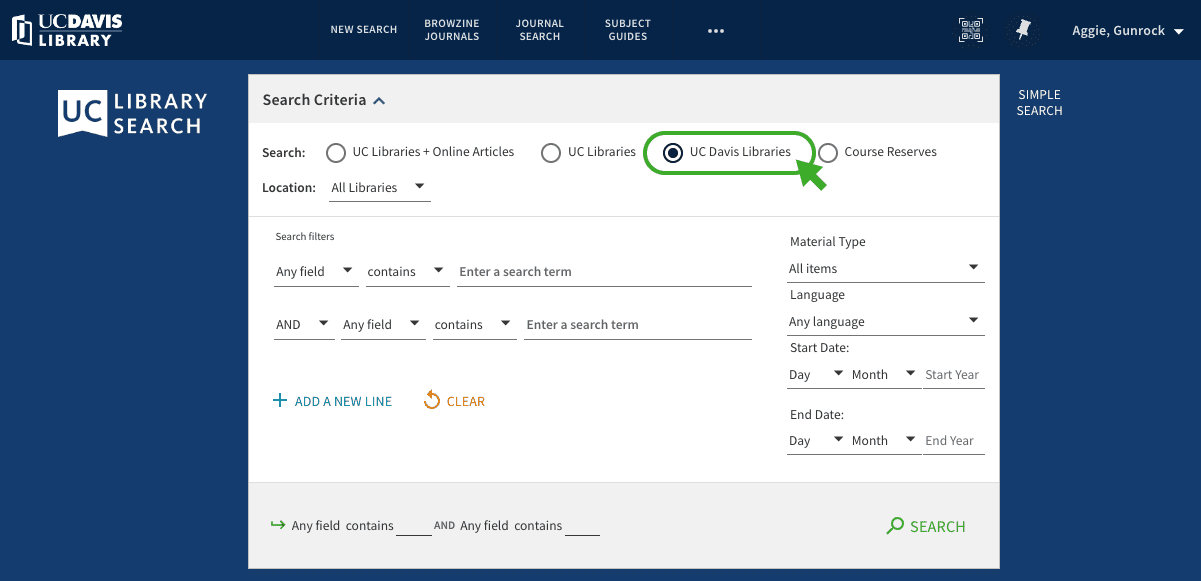This screenshot has height=581, width=1201.
Task: Click the UC Library Search logo
Action: 133,113
